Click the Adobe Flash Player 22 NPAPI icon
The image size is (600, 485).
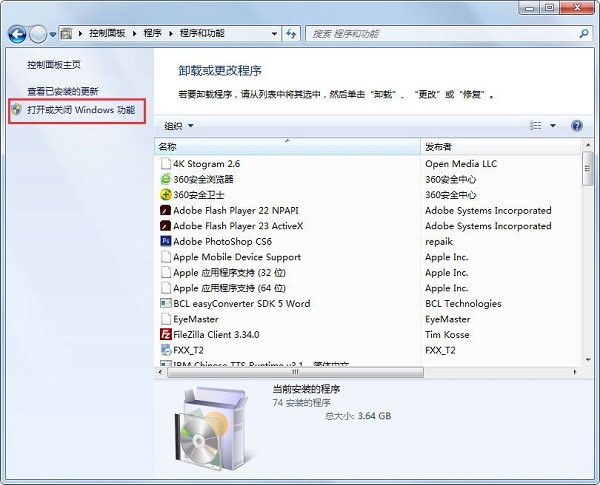[165, 210]
